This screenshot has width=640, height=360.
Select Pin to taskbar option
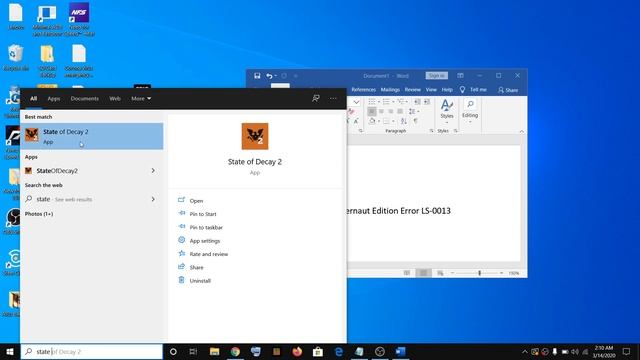[206, 227]
